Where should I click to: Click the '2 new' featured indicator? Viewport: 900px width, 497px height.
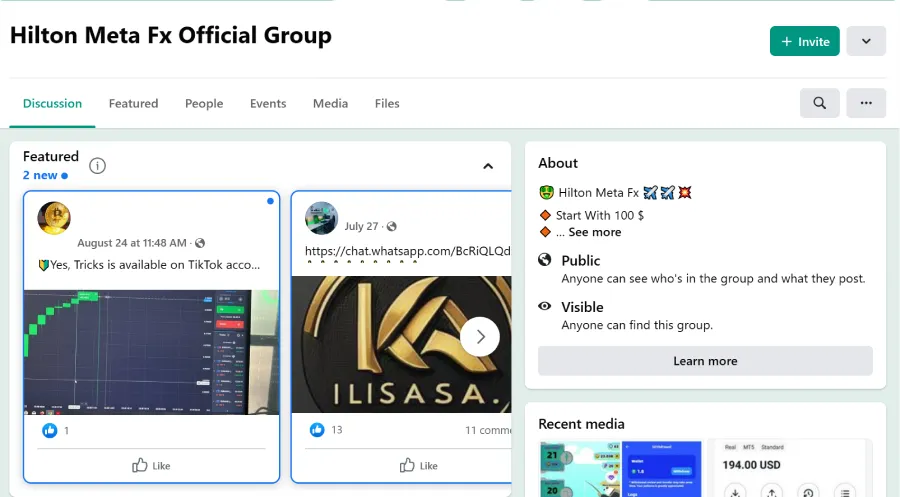[x=45, y=175]
